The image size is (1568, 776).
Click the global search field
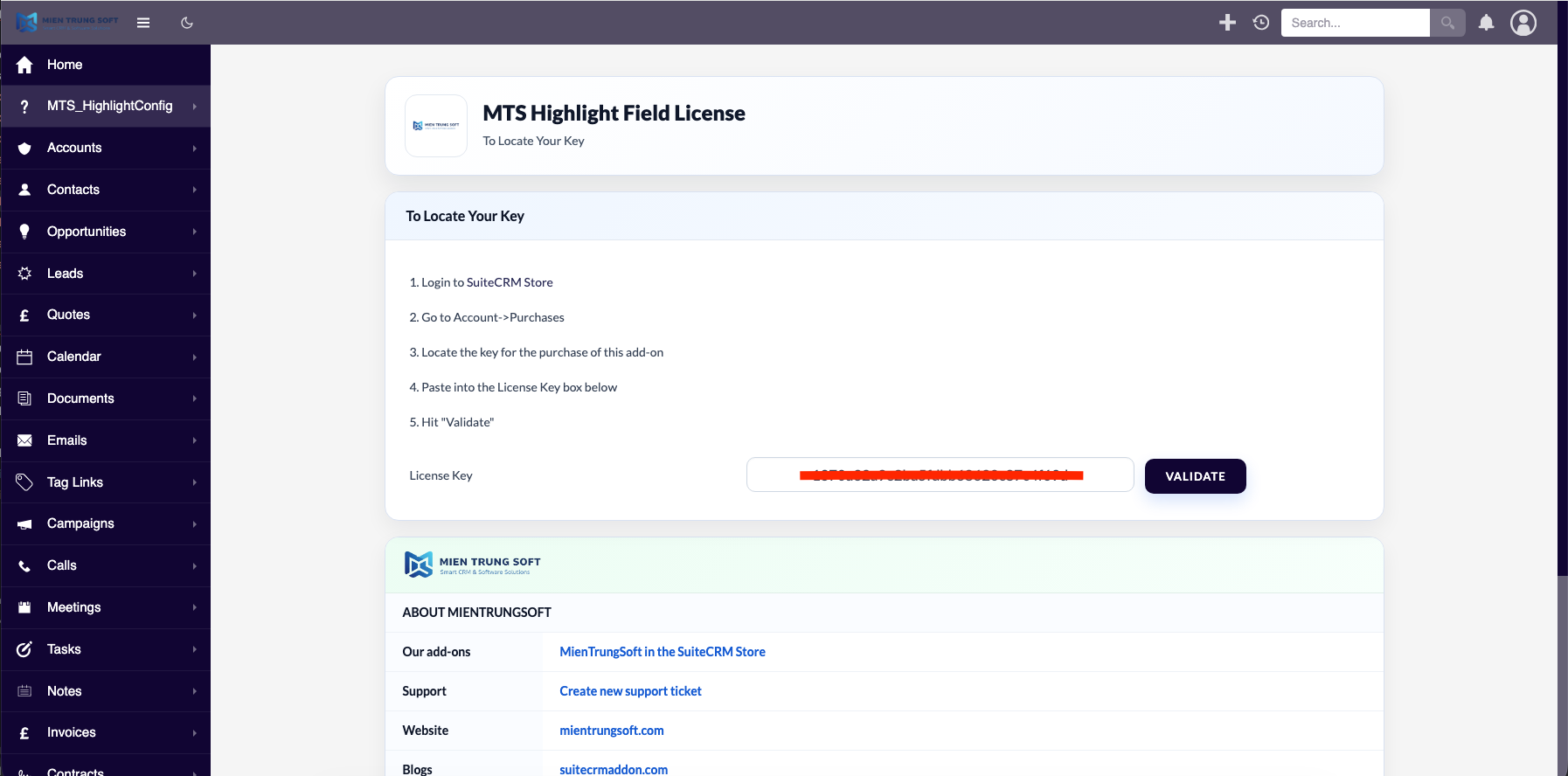click(1355, 23)
